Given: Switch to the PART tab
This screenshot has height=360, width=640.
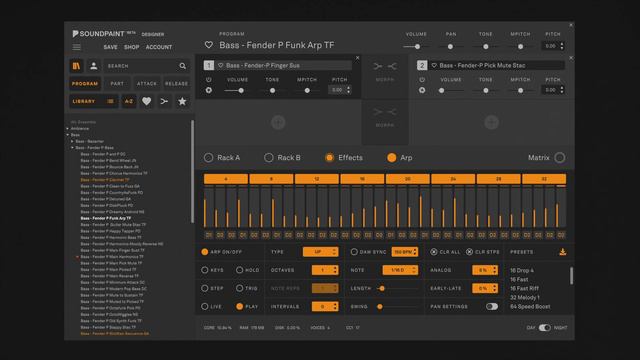Looking at the screenshot, I should pos(117,83).
